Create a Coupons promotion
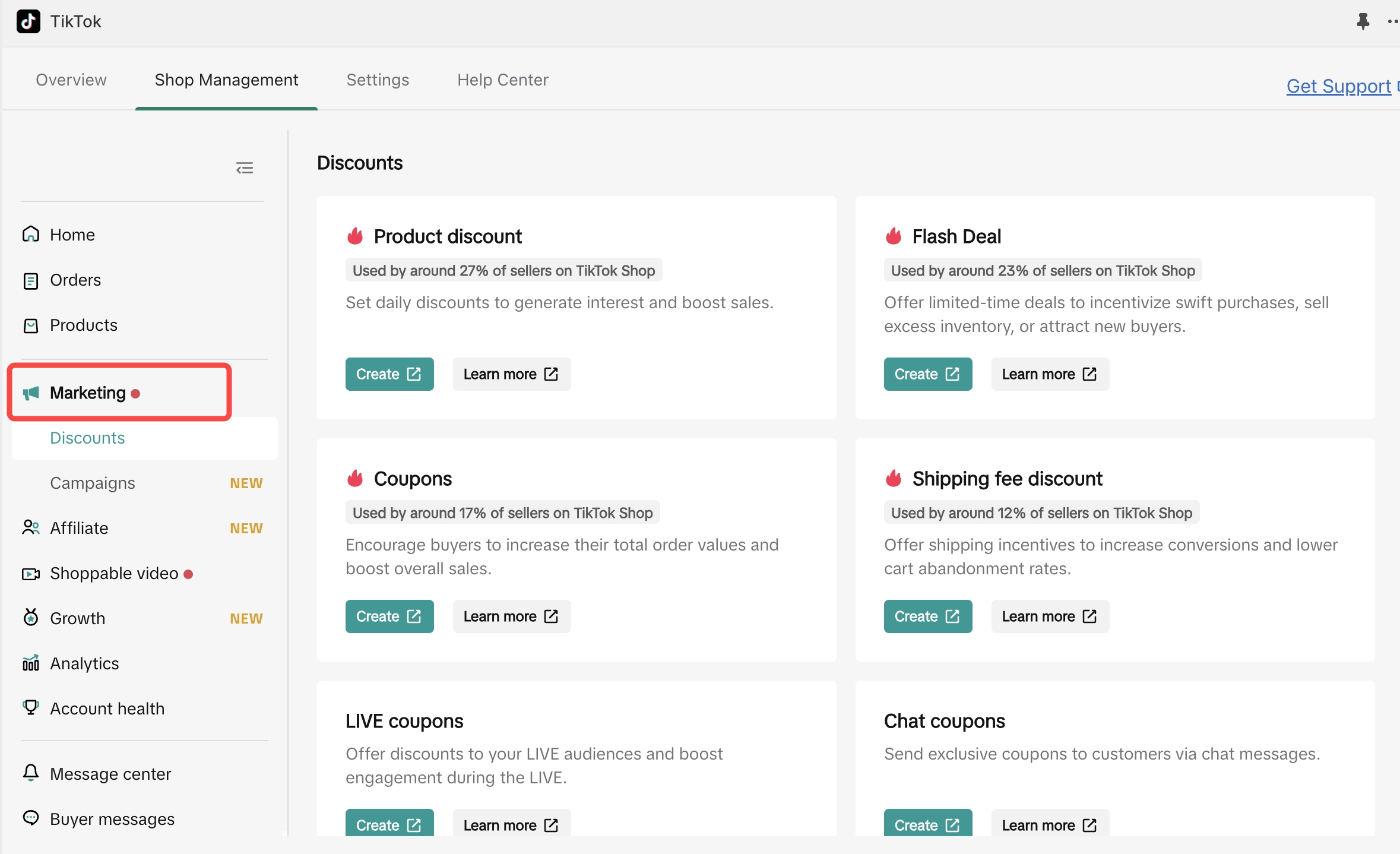 [x=389, y=616]
